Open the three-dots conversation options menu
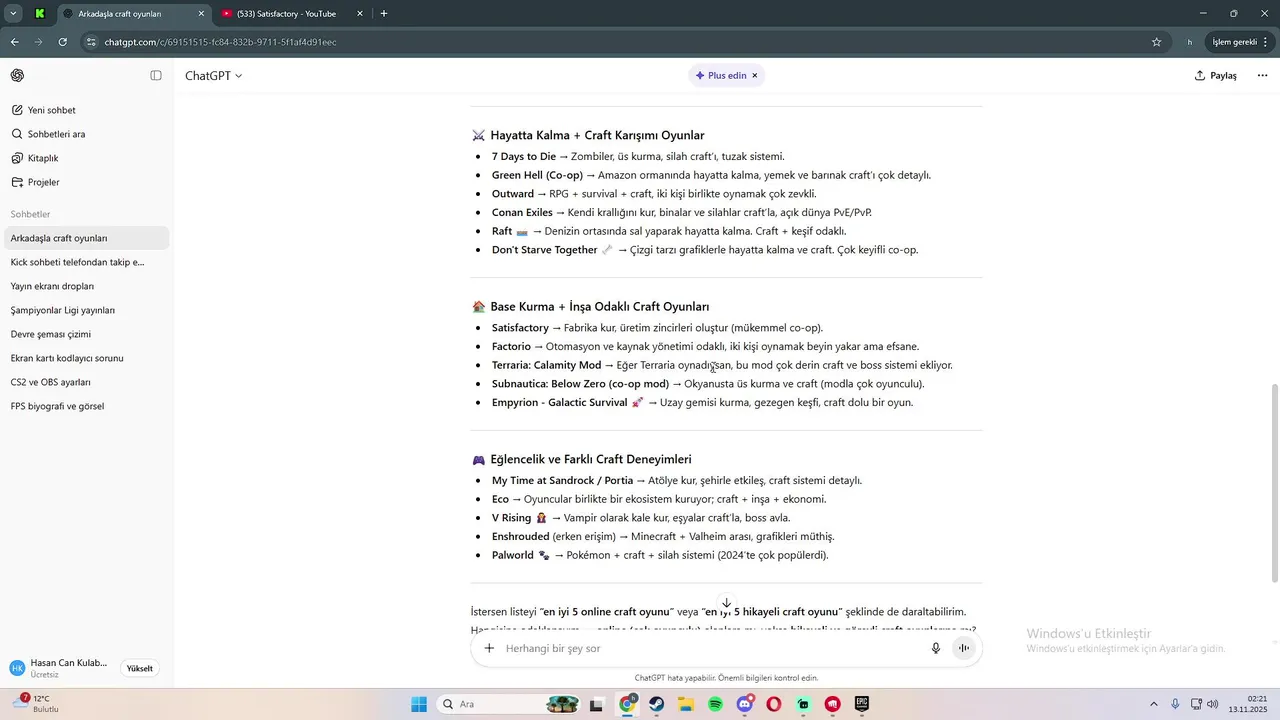 (x=1262, y=75)
